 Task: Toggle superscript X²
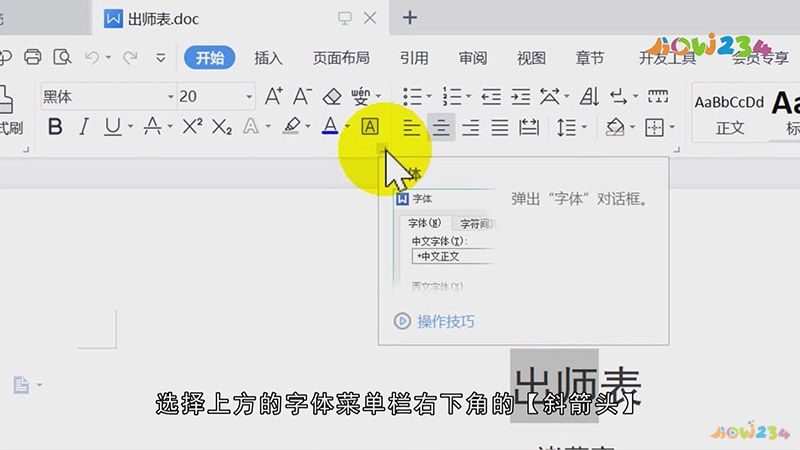coord(192,127)
